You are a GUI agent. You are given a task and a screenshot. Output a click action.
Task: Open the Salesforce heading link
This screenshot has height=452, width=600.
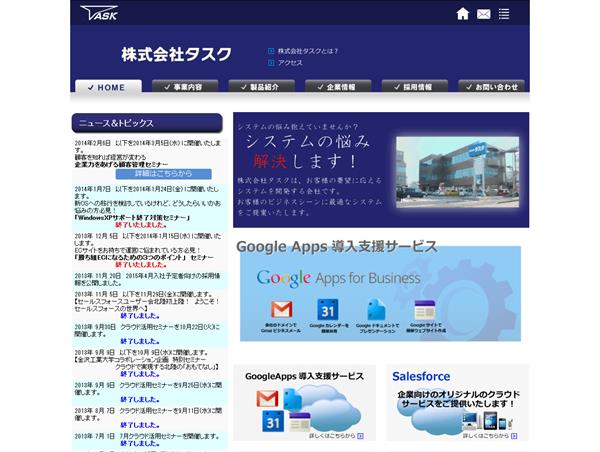point(421,376)
